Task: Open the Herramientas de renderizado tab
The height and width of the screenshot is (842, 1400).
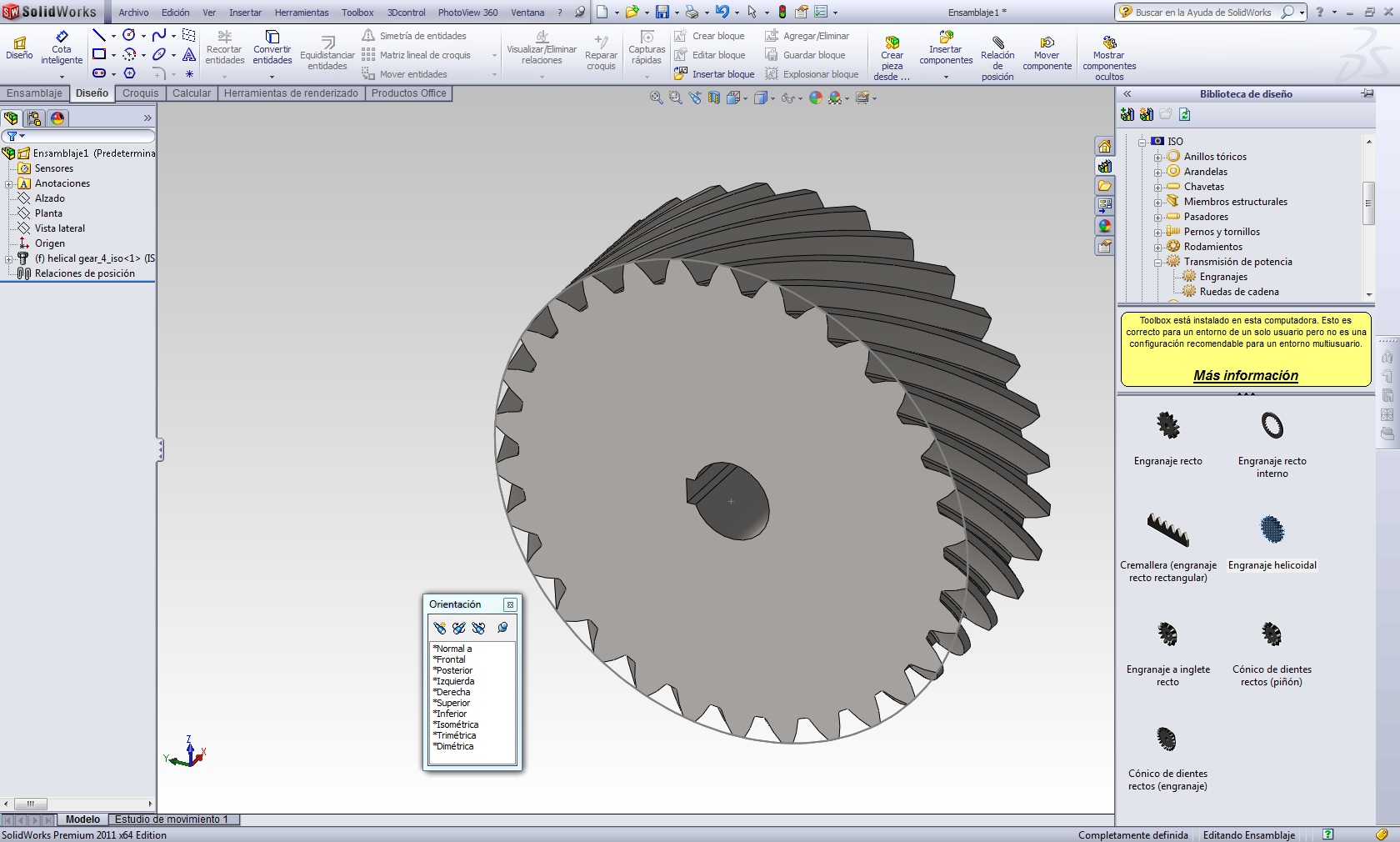Action: (291, 93)
